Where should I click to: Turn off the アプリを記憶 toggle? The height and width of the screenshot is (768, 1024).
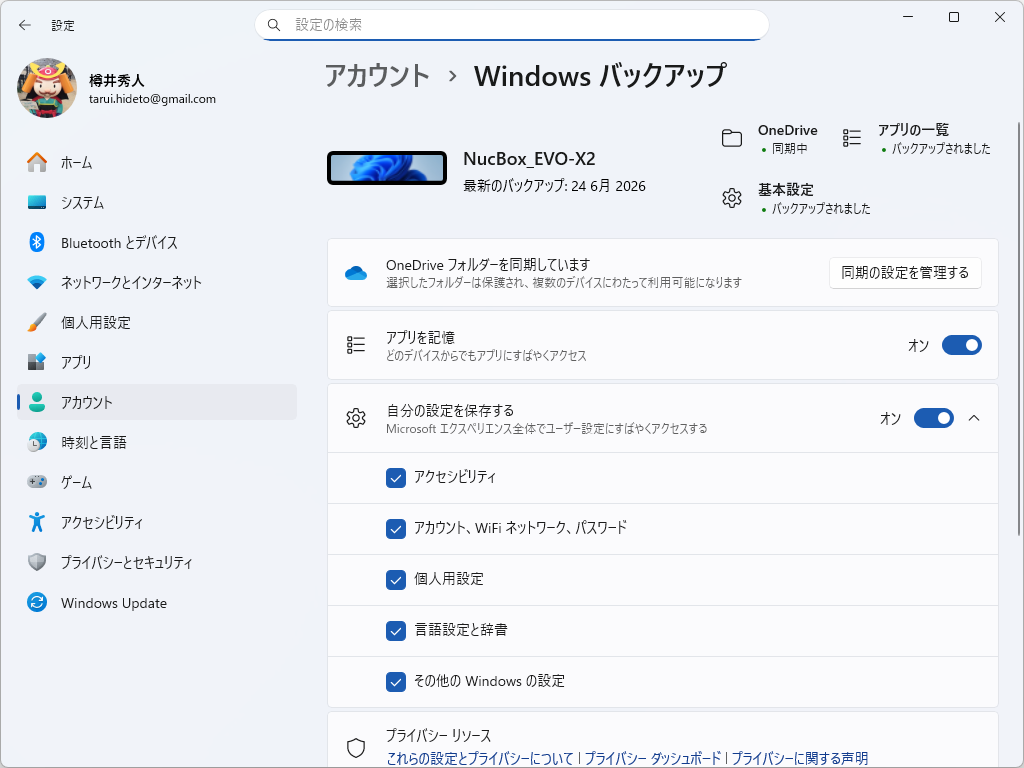coord(961,345)
